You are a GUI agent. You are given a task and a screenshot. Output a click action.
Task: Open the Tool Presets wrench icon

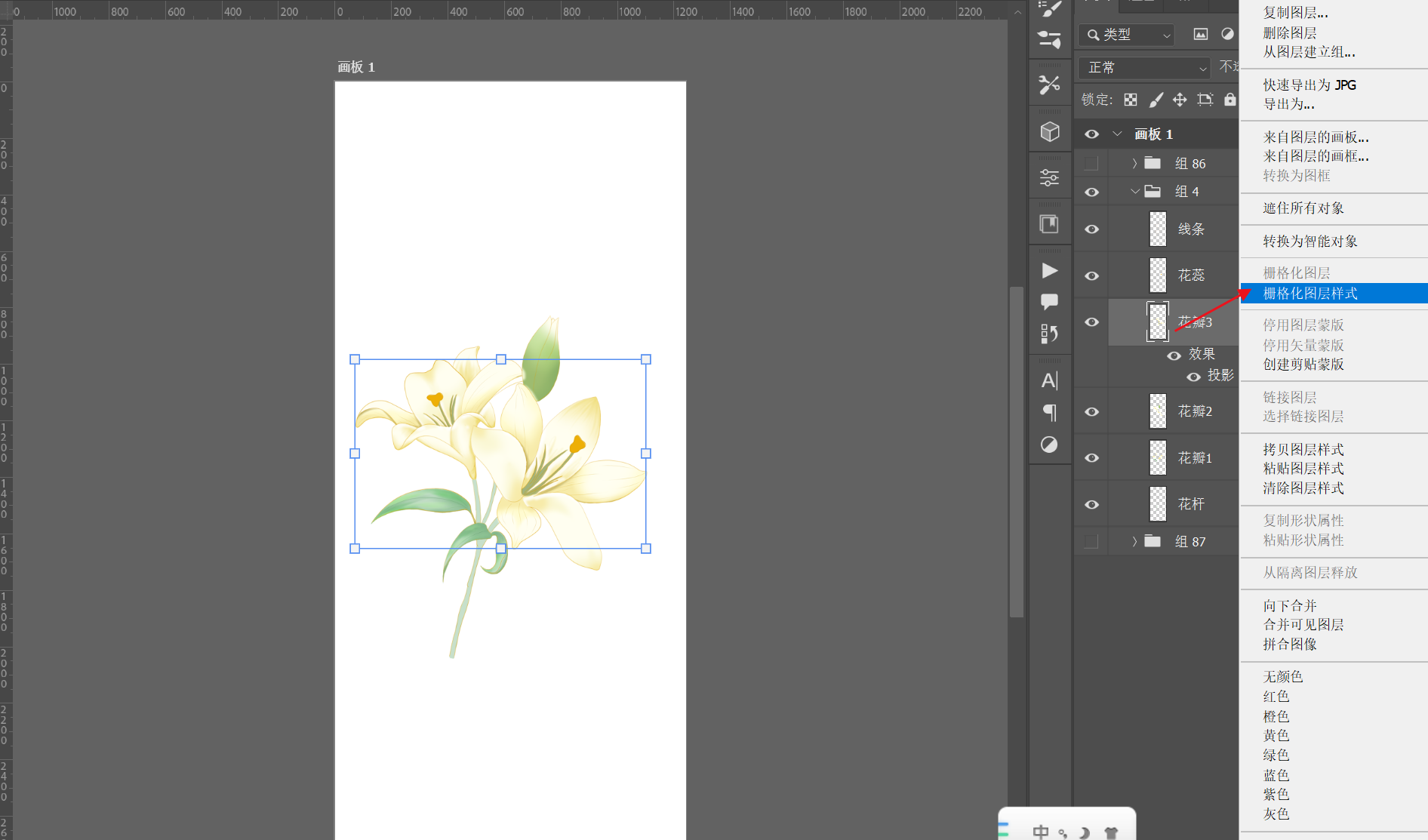[1049, 85]
